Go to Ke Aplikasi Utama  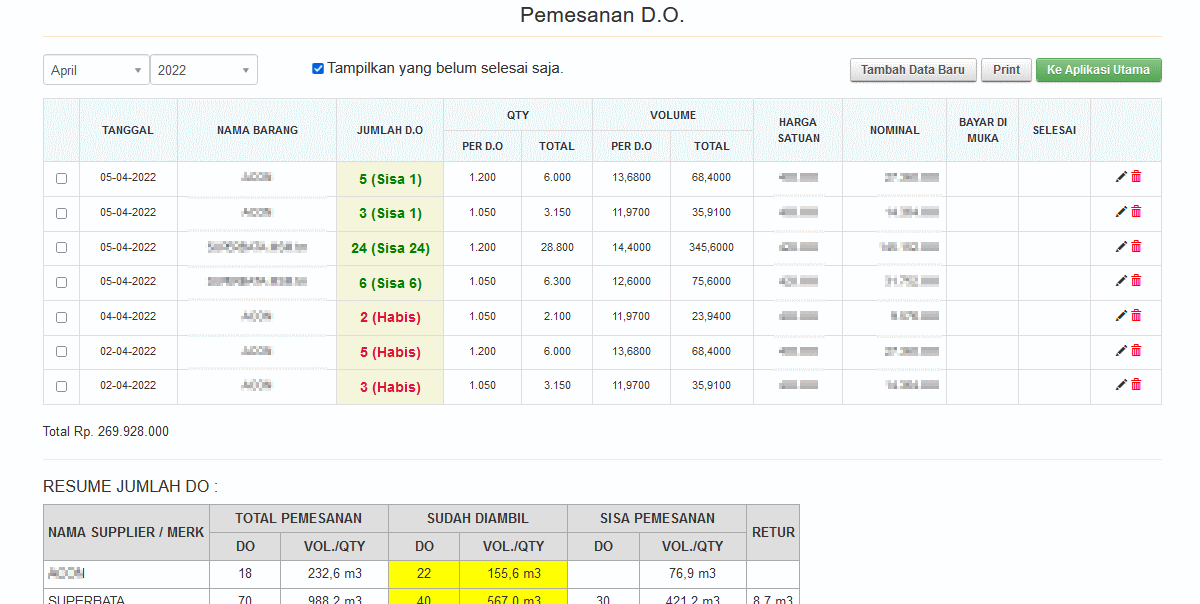point(1098,70)
